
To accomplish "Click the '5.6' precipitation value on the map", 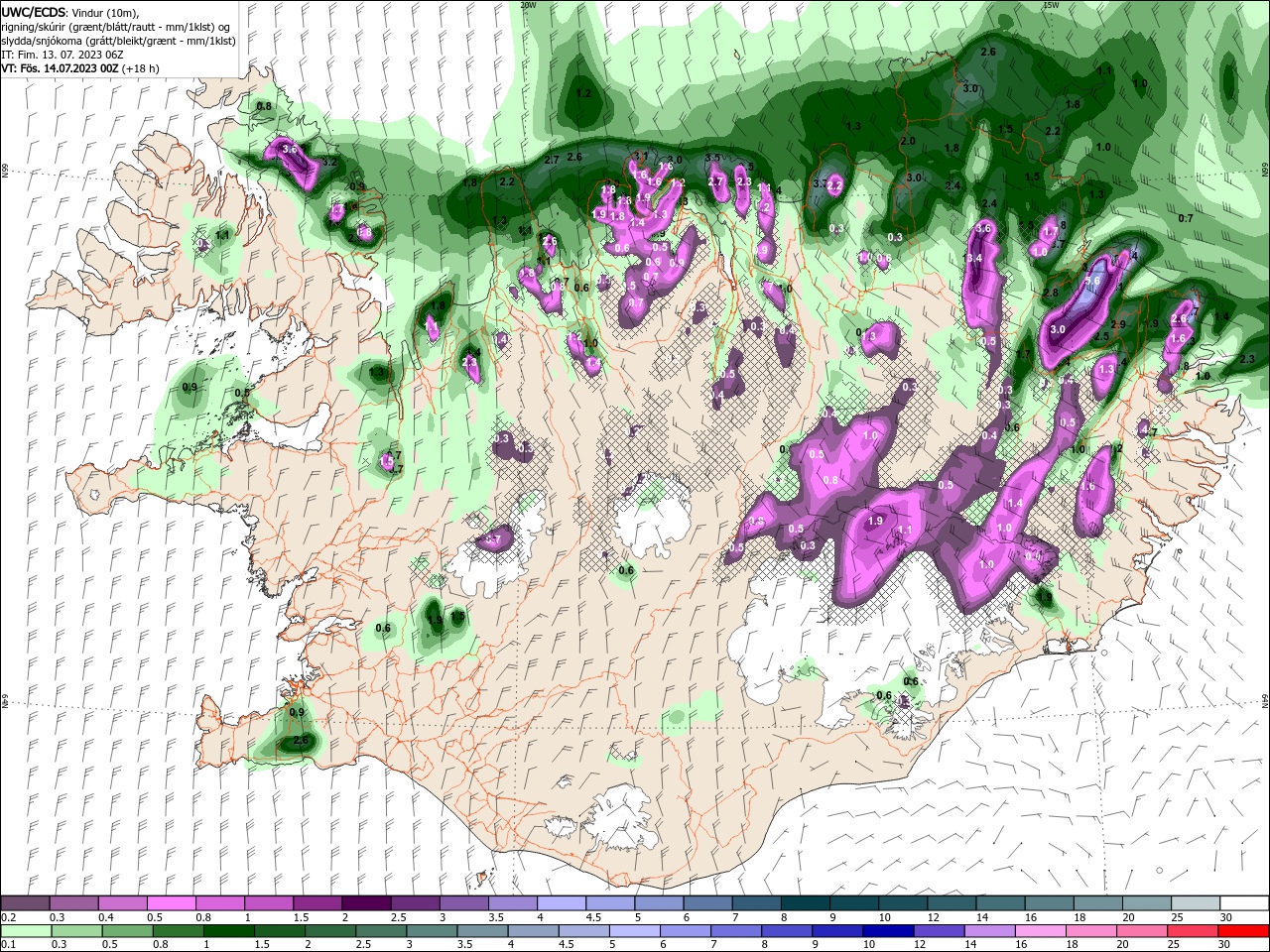I will (1092, 281).
